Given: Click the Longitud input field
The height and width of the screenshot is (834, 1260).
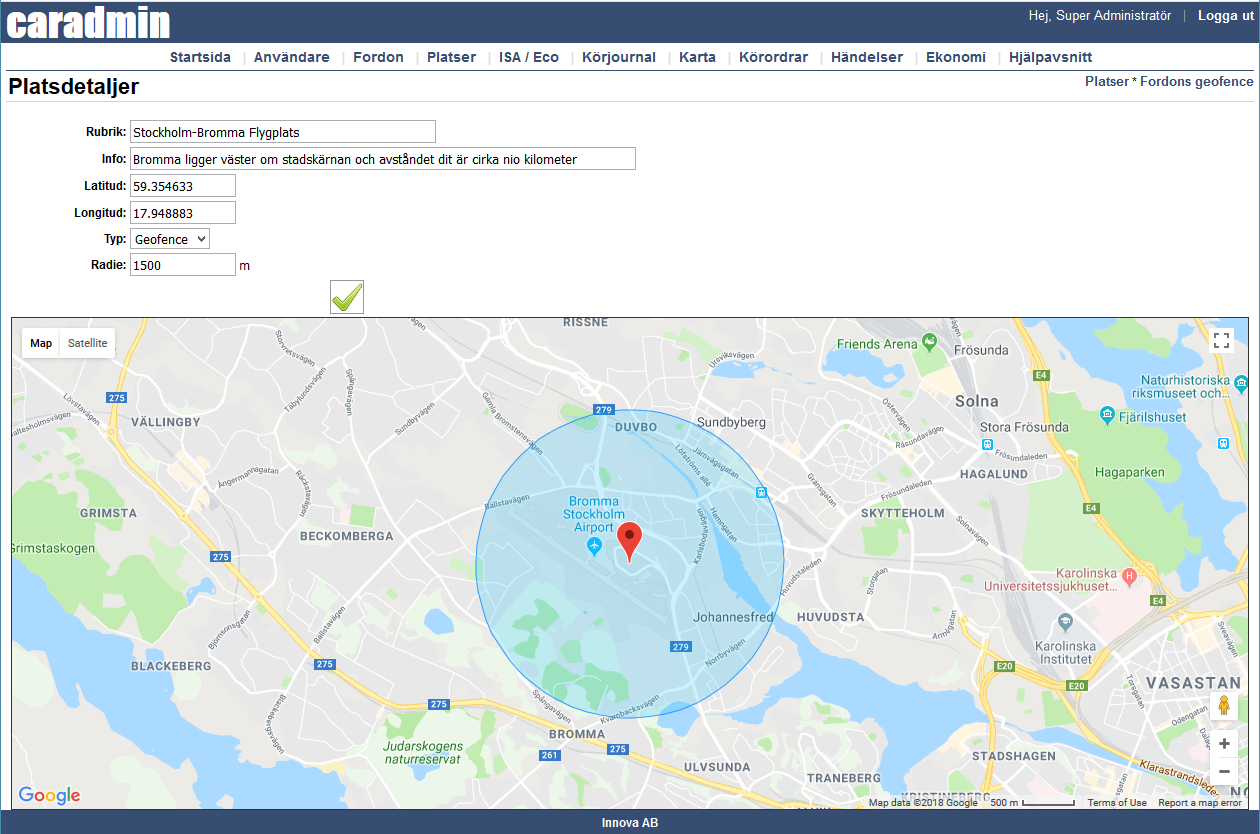Looking at the screenshot, I should coord(183,212).
